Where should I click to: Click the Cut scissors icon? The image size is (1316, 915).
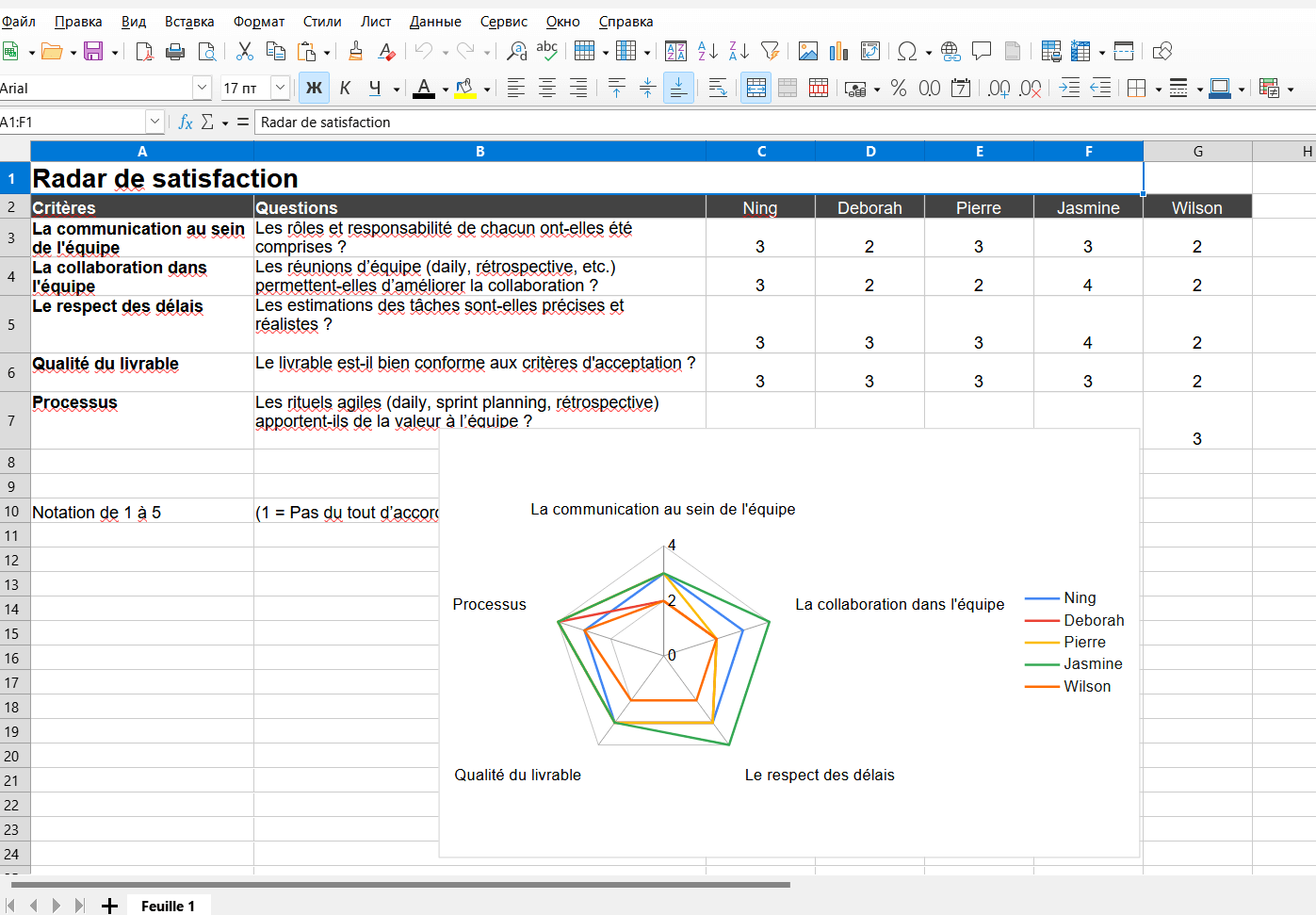click(x=245, y=51)
